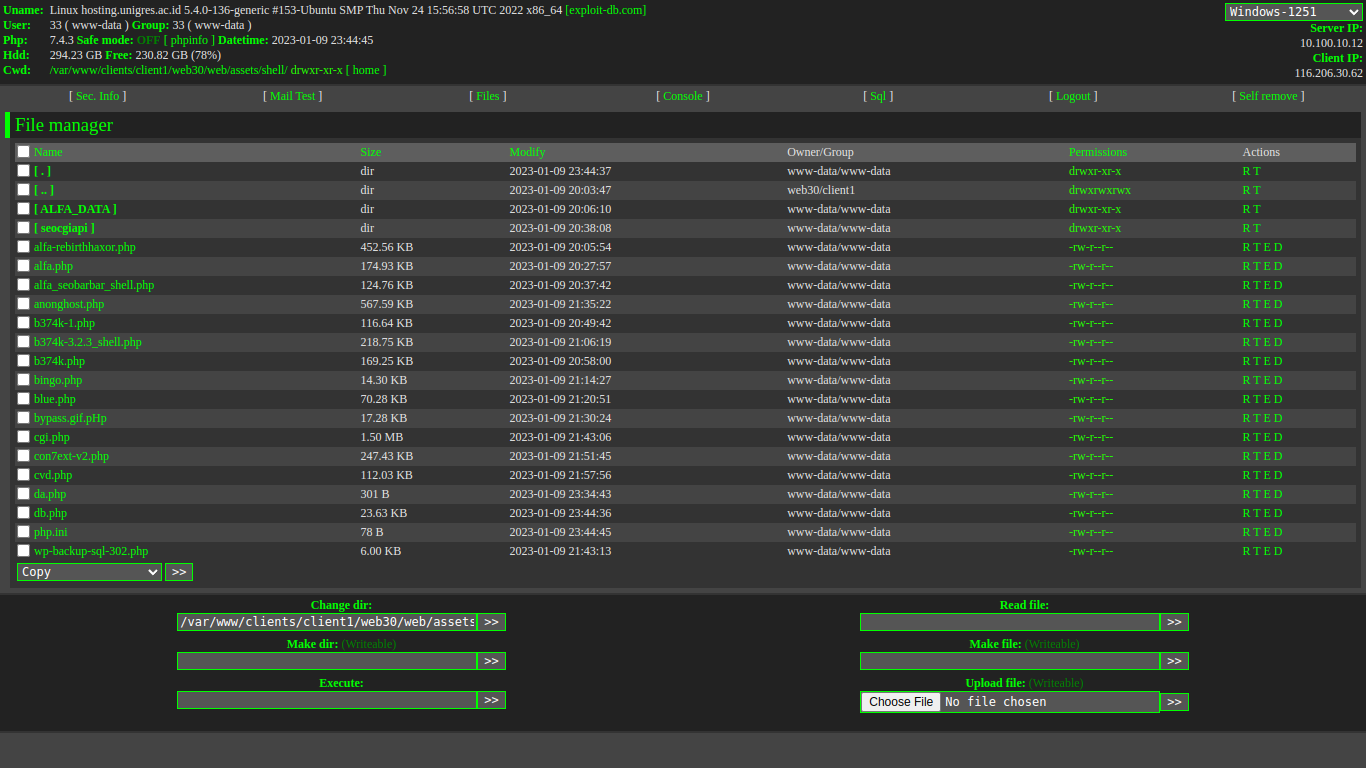This screenshot has height=768, width=1366.
Task: Go up to the parent [ .. ] directory
Action: 44,190
